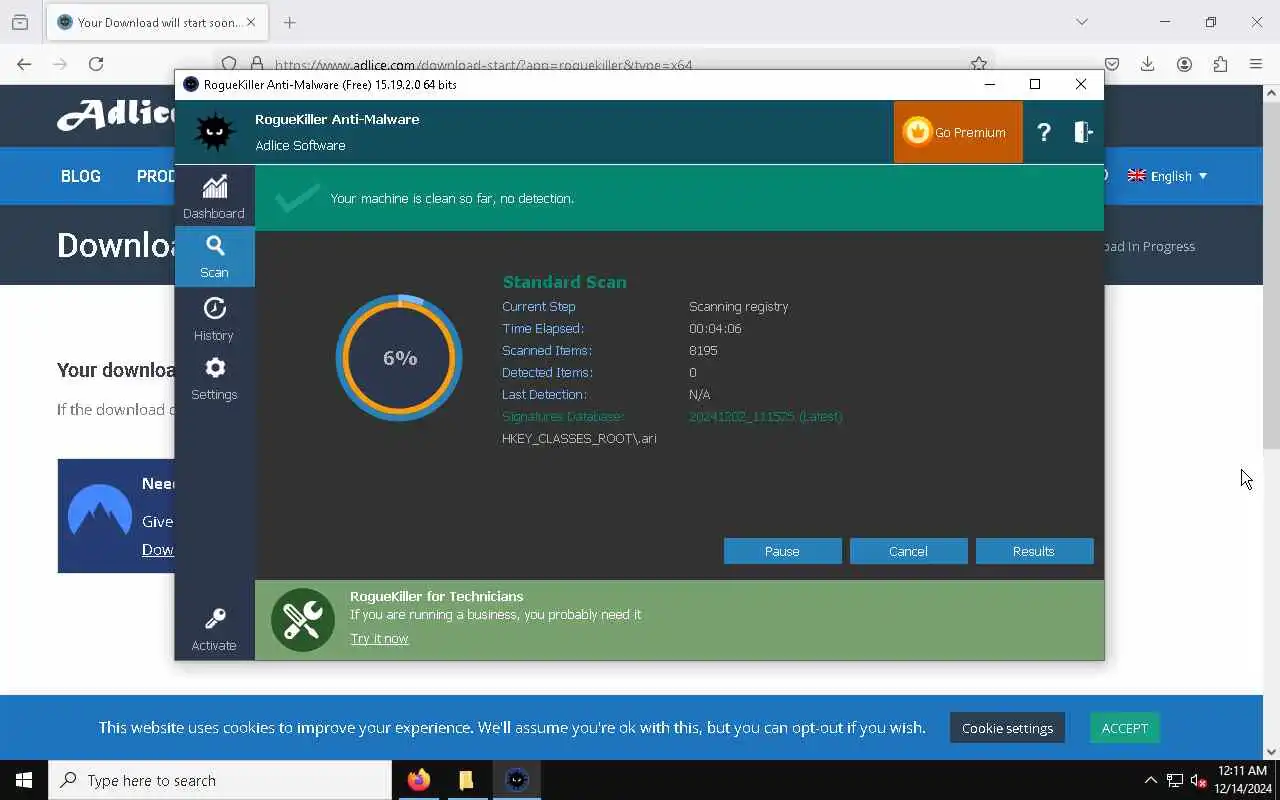Click the Time Elapsed value 00:04:06
This screenshot has width=1280, height=800.
tap(715, 328)
